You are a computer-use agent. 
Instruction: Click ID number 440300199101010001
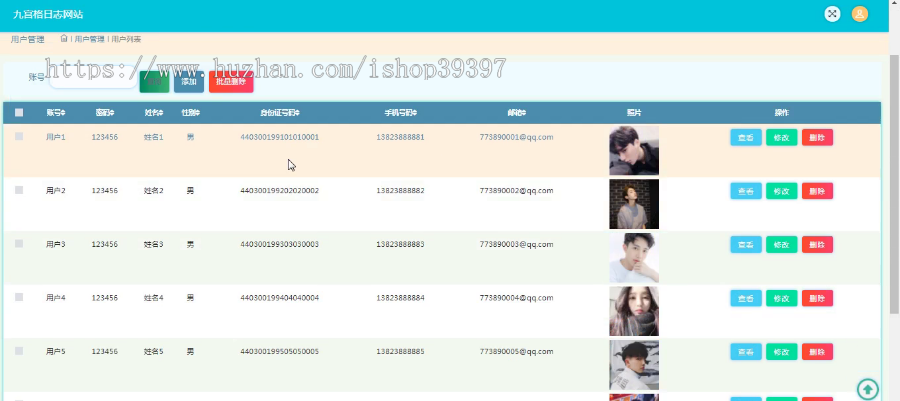pyautogui.click(x=280, y=137)
